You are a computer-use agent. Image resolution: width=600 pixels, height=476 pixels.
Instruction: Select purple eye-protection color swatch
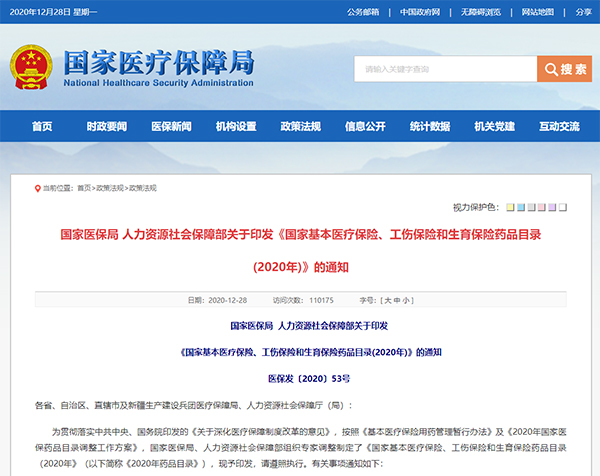click(552, 207)
